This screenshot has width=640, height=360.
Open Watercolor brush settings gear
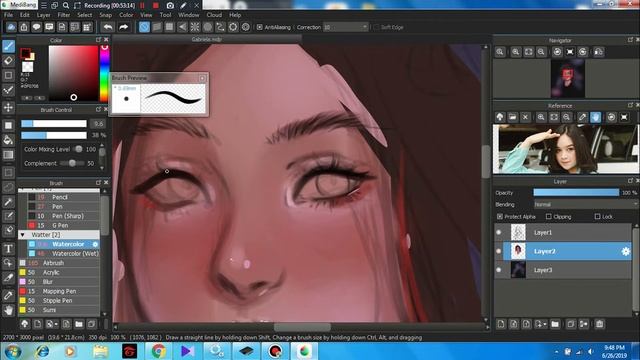pos(95,244)
